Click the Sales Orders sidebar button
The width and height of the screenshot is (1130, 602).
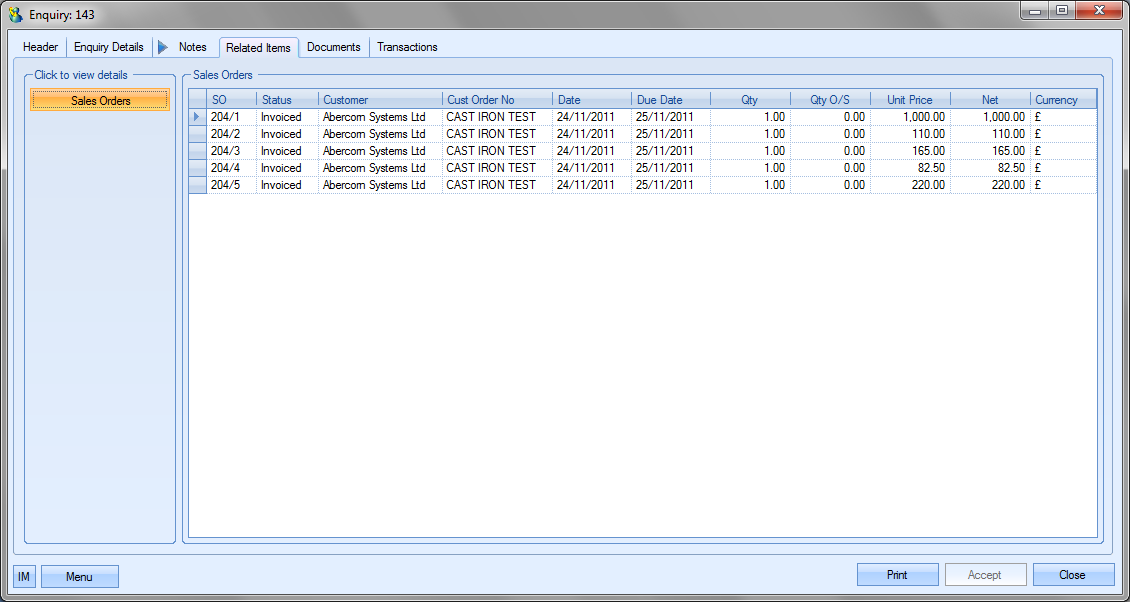(100, 100)
